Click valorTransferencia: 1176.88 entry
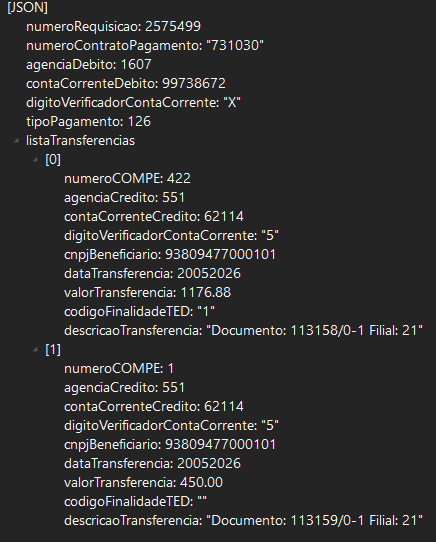436x542 pixels. [x=147, y=293]
